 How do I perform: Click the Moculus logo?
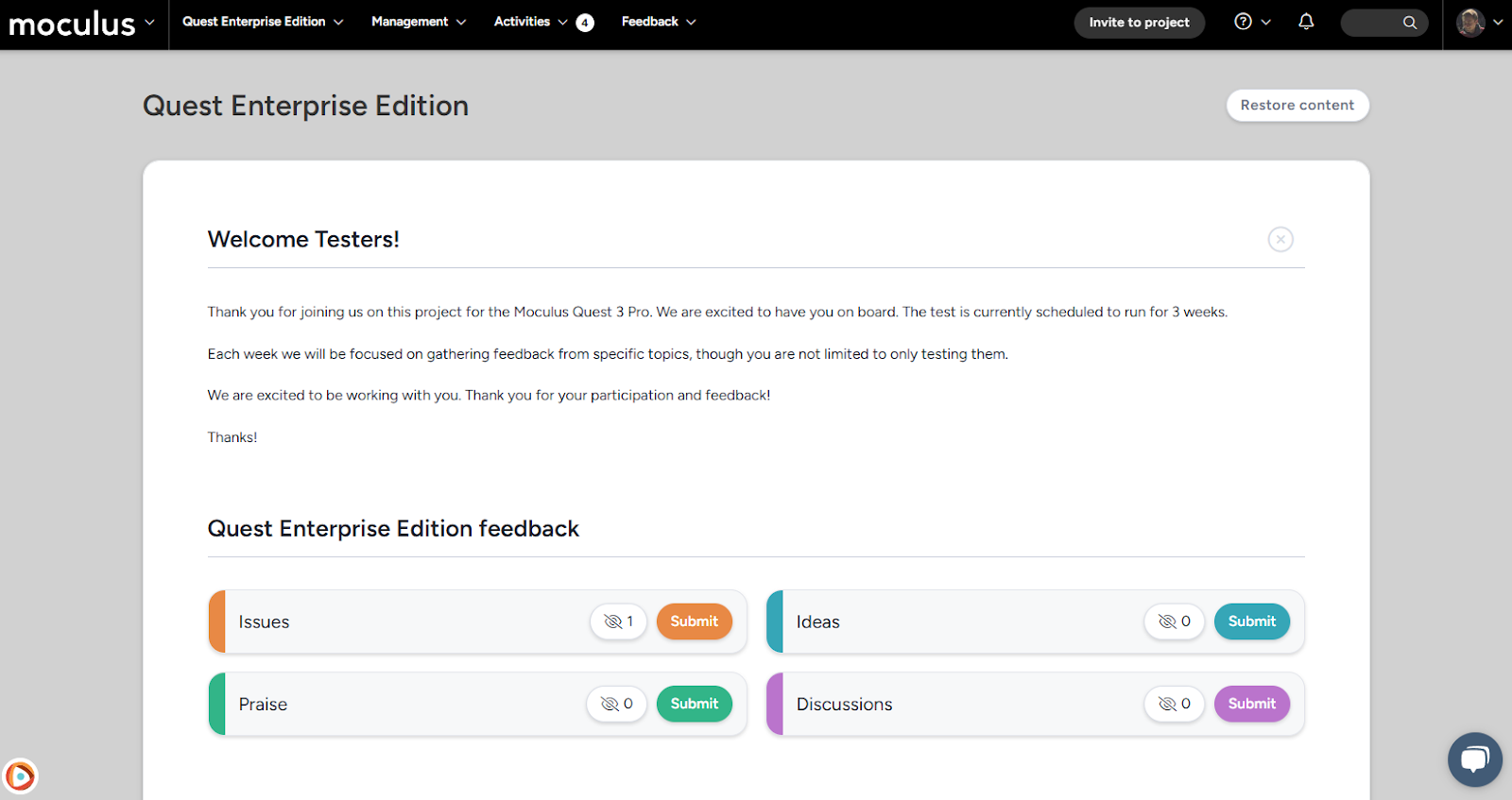[x=72, y=24]
